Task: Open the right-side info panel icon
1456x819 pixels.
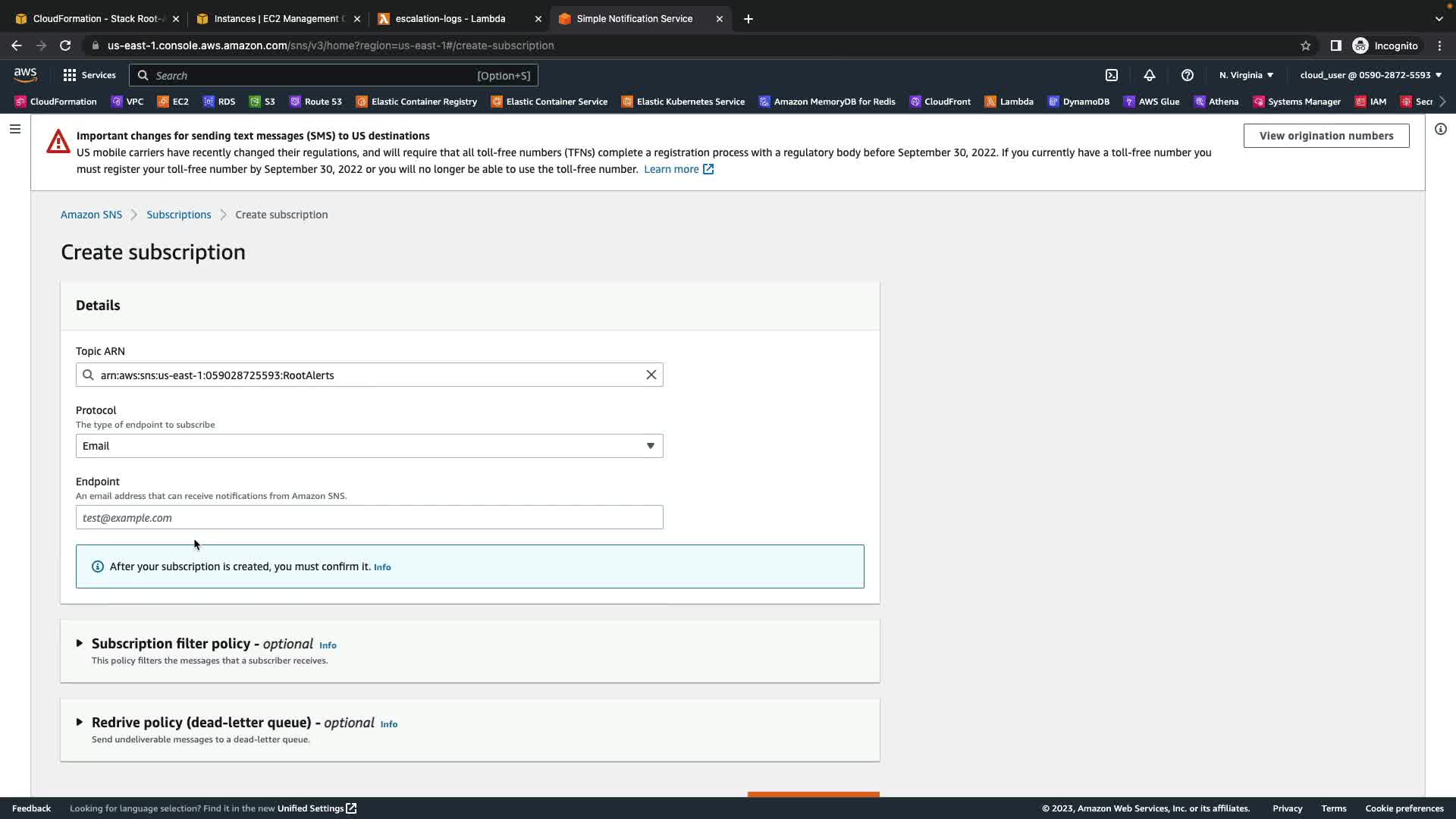Action: [1440, 129]
